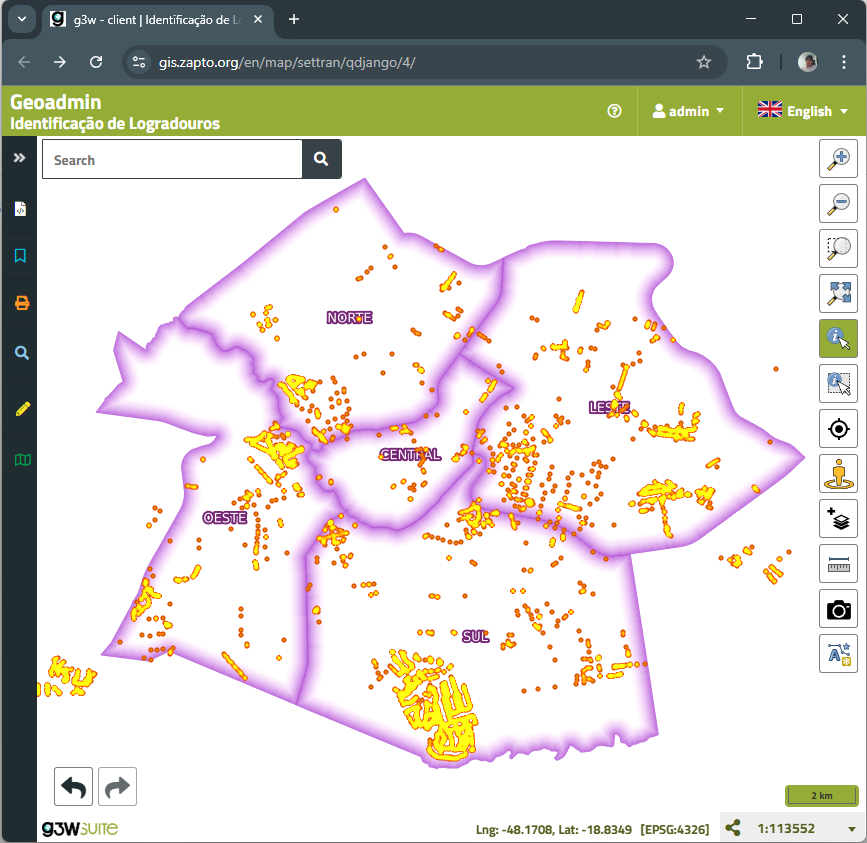867x843 pixels.
Task: Open the add layer tool
Action: (838, 519)
